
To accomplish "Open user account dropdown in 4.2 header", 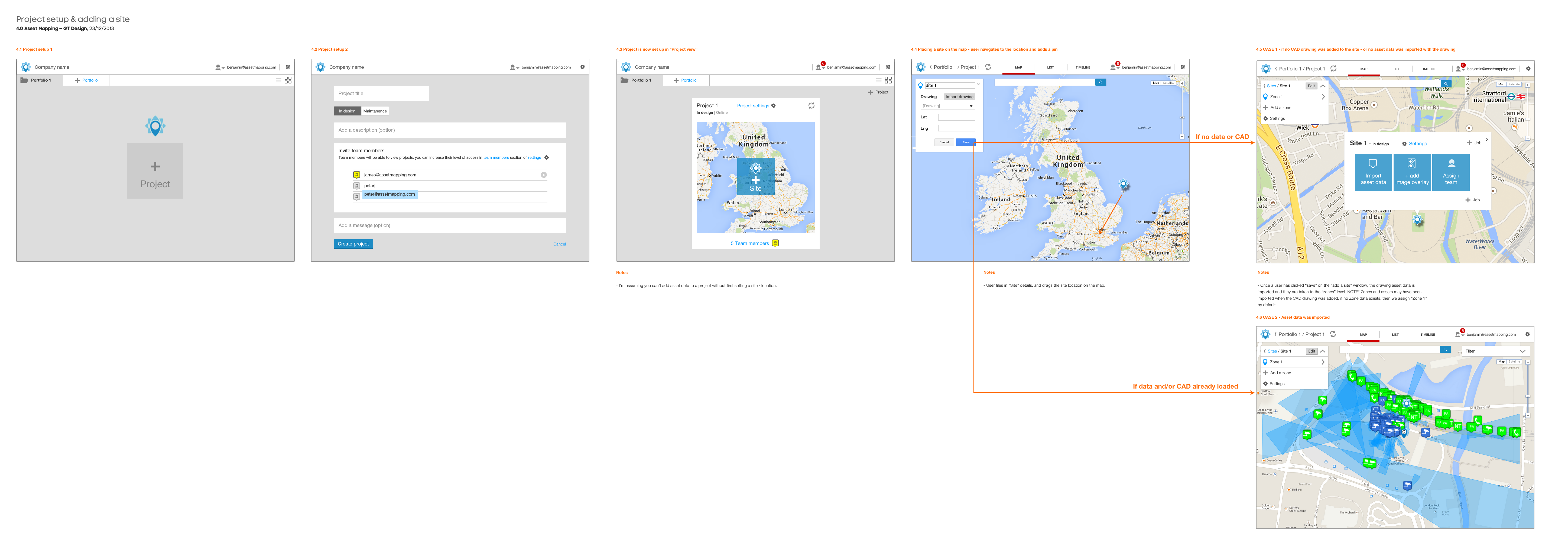I will (x=514, y=67).
